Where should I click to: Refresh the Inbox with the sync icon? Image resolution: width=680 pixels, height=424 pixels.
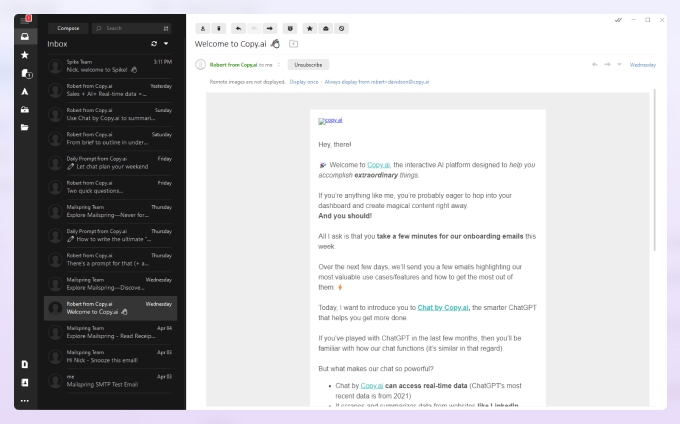154,44
